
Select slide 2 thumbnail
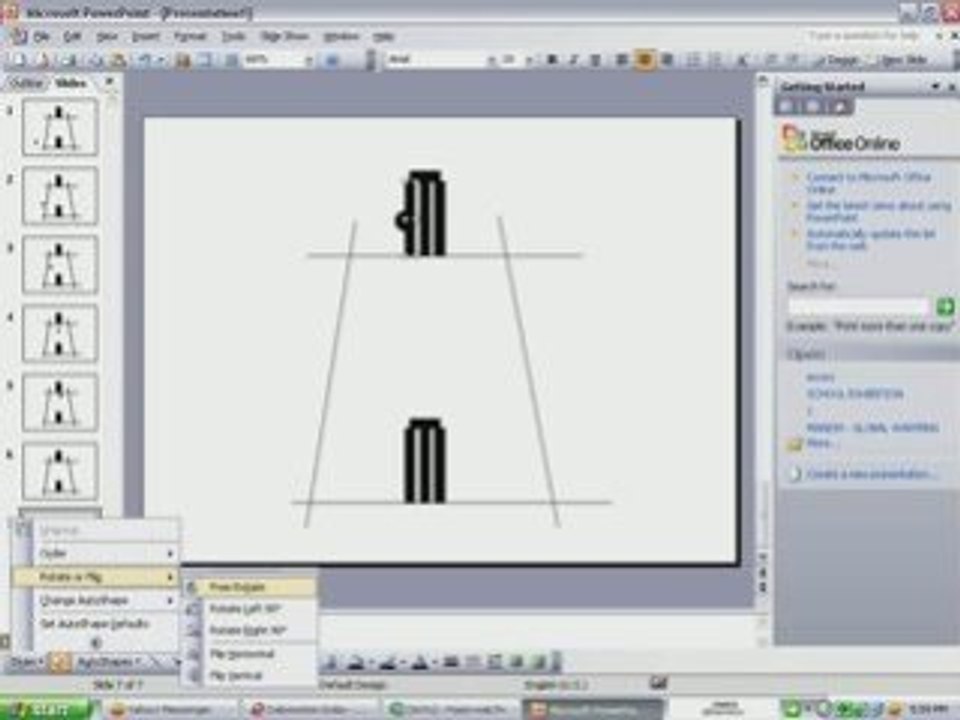pos(59,196)
